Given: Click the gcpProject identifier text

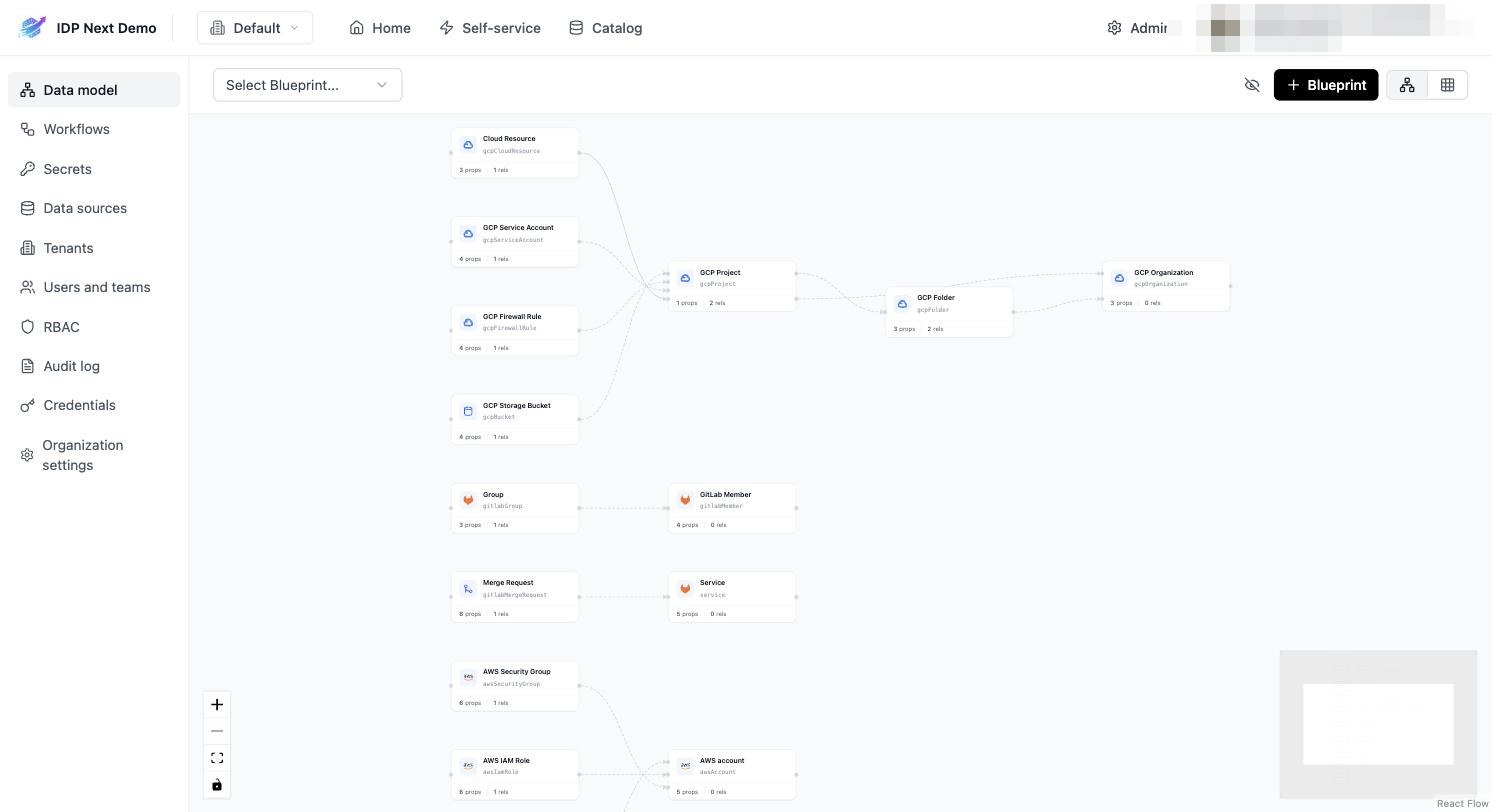Looking at the screenshot, I should click(718, 284).
